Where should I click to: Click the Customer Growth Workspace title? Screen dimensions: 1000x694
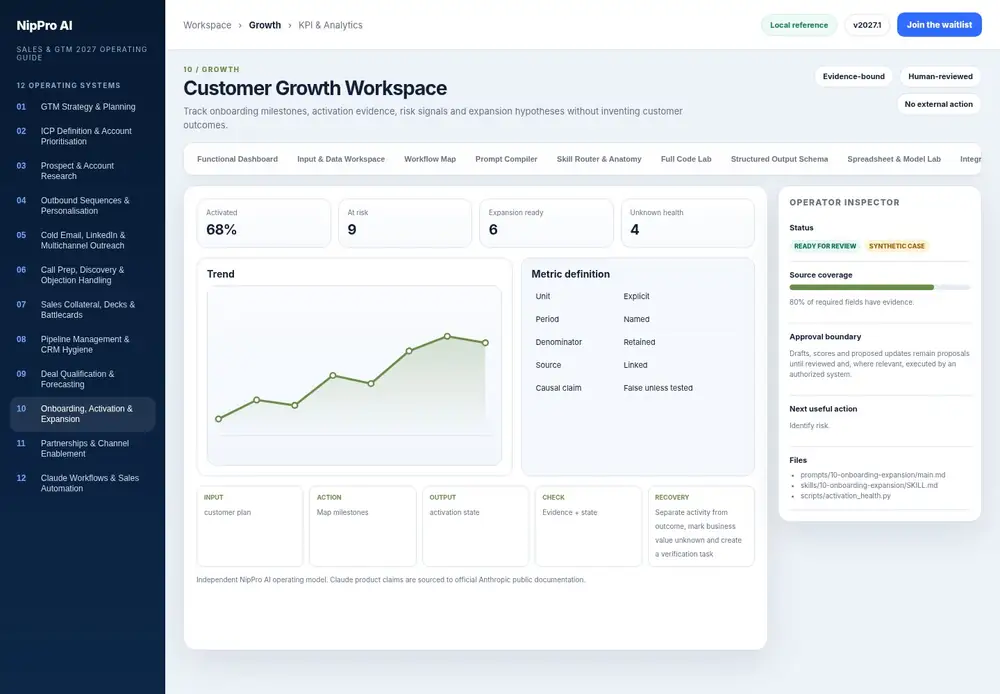click(315, 88)
